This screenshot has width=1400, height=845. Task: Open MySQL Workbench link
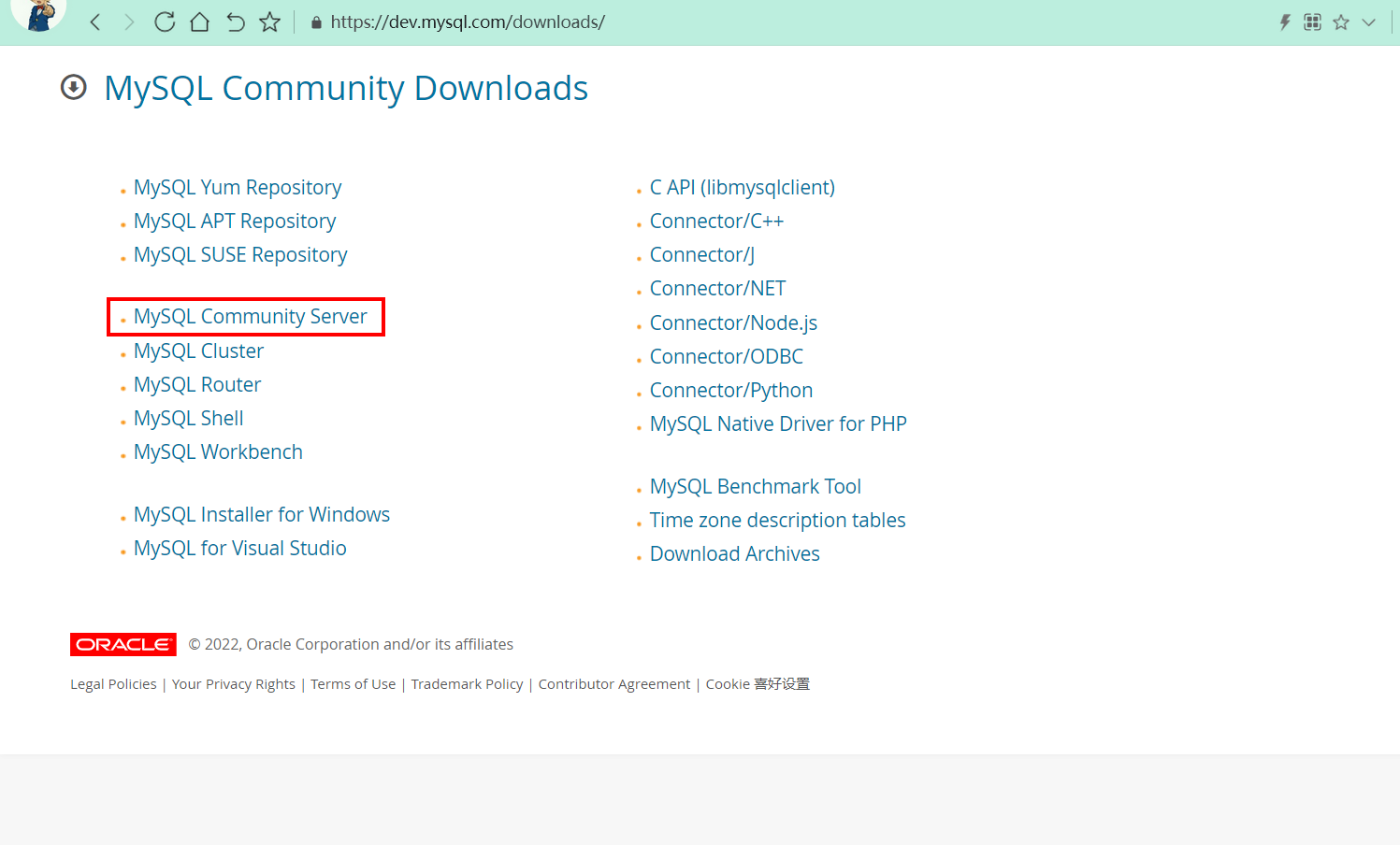click(218, 451)
